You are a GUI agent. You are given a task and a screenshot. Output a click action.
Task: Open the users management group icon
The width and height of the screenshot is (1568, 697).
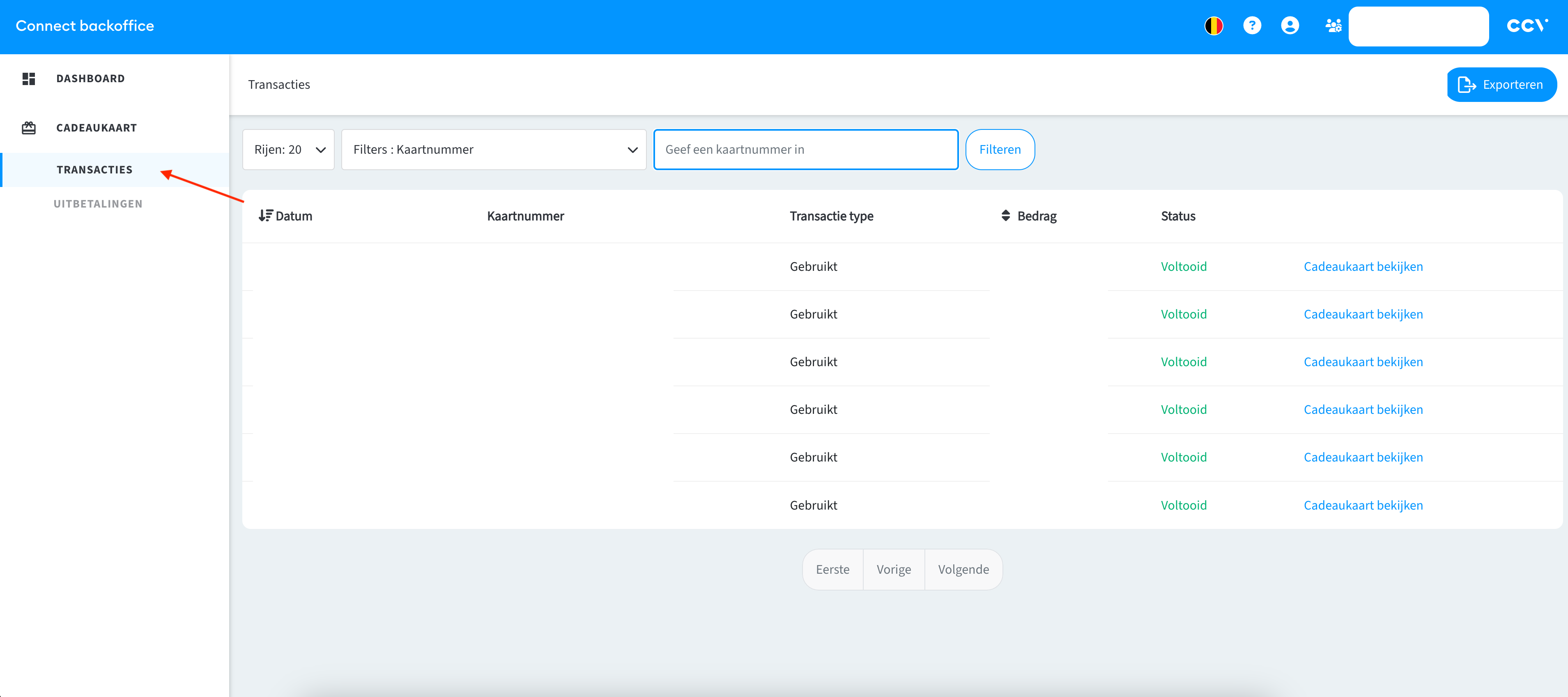point(1333,25)
